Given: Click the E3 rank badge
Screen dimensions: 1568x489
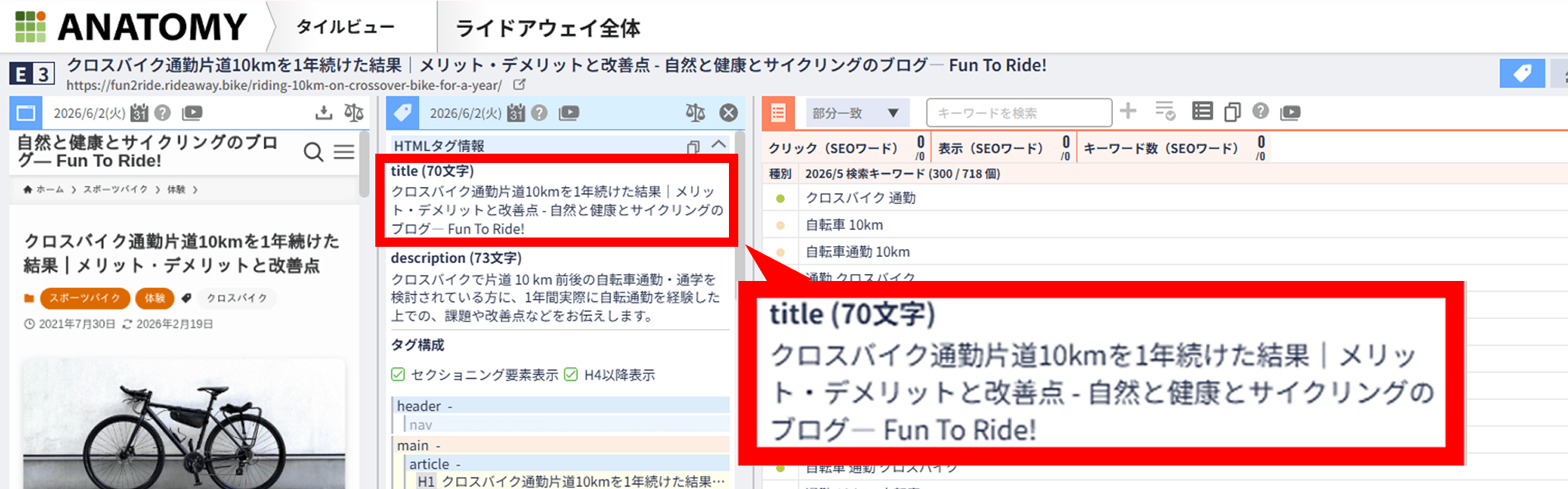Looking at the screenshot, I should click(32, 74).
